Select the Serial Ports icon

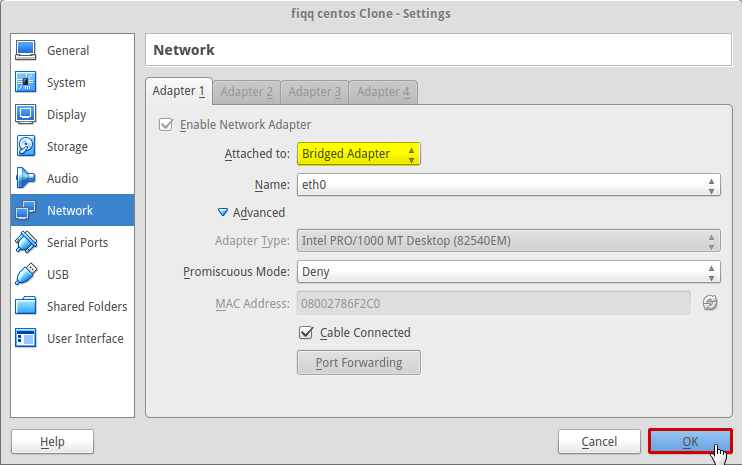(26, 242)
